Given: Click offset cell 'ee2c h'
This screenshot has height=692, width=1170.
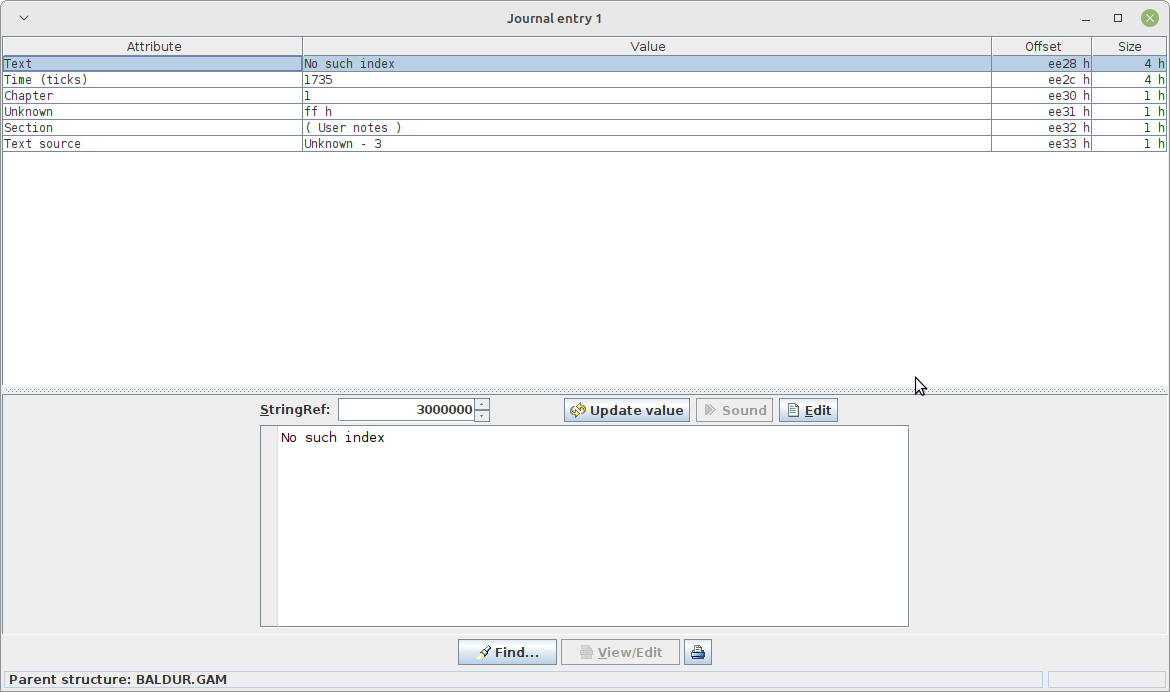Looking at the screenshot, I should tap(1042, 80).
